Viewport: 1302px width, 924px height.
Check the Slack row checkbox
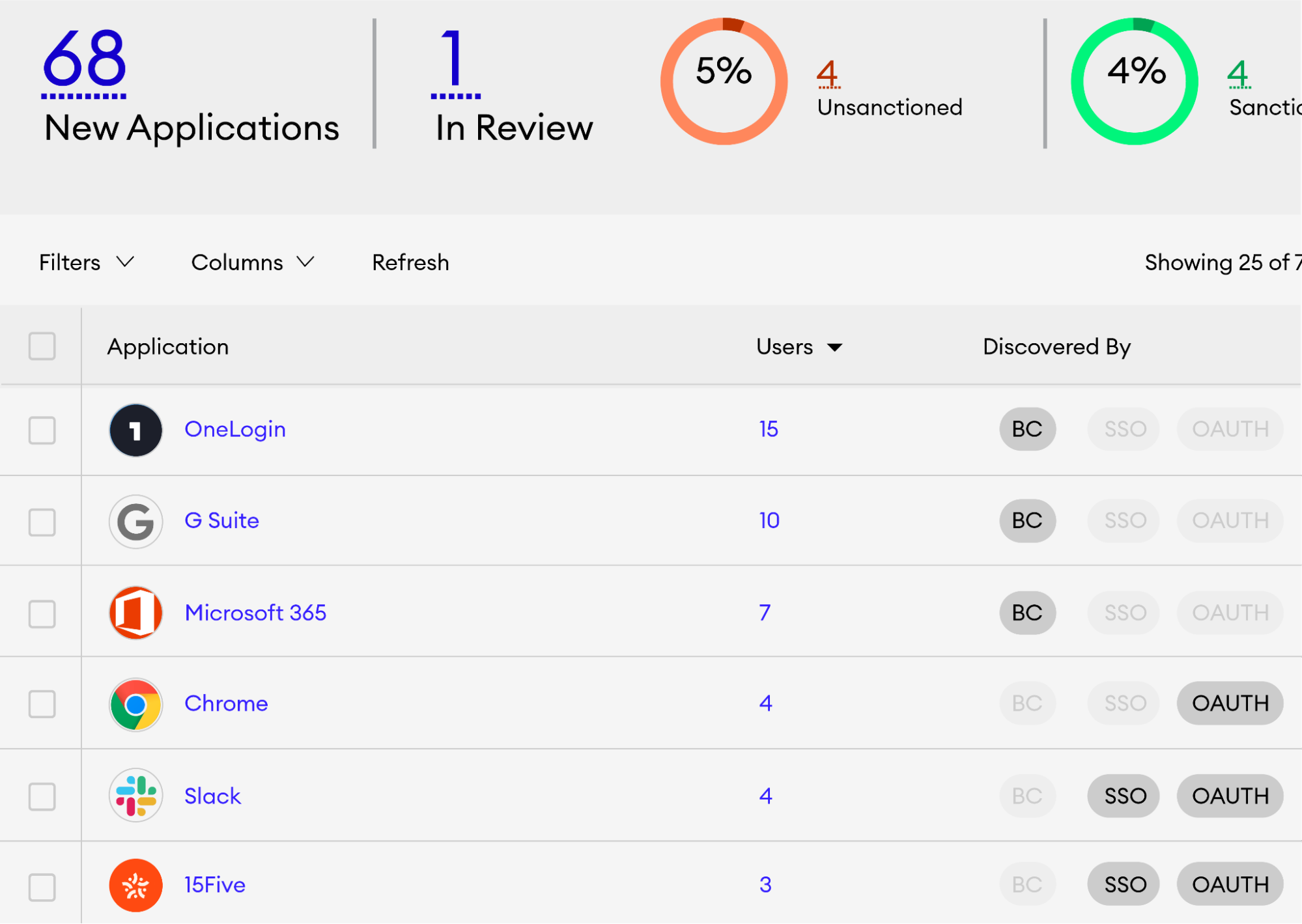click(42, 797)
